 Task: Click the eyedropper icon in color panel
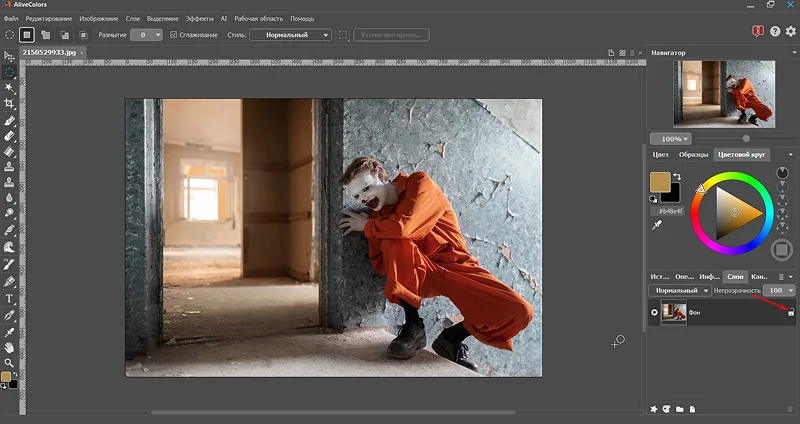(657, 225)
